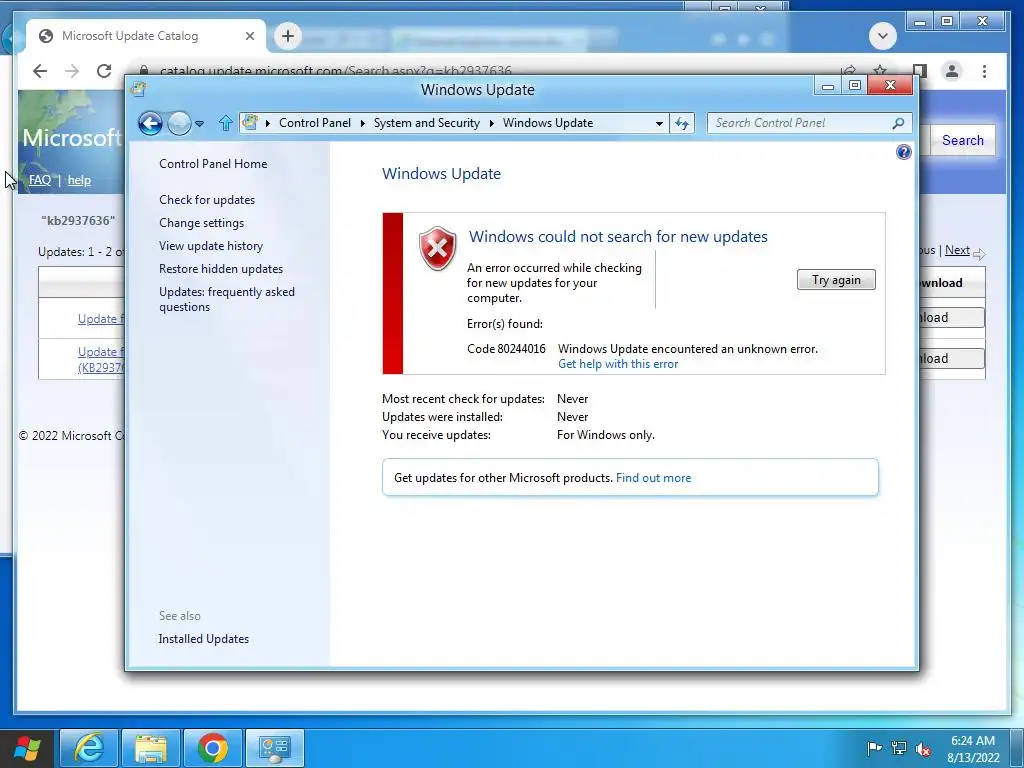Click Chrome's Forward navigation arrow
The width and height of the screenshot is (1024, 768).
pyautogui.click(x=72, y=71)
